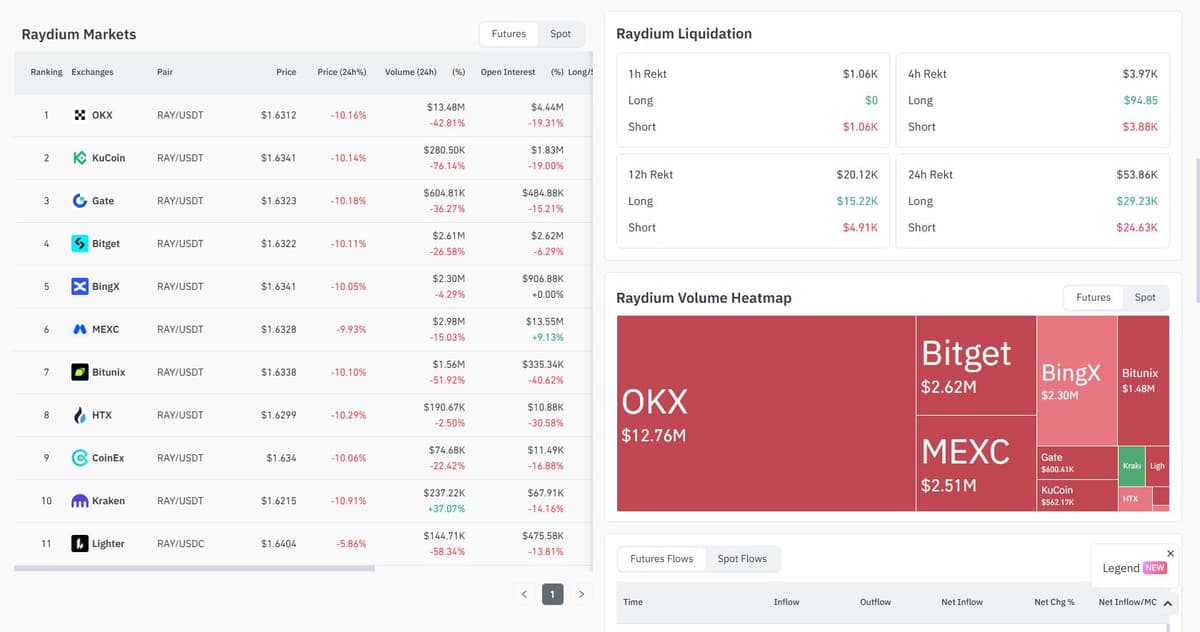Click KuCoin price $1.6341
The height and width of the screenshot is (632, 1200).
point(278,158)
